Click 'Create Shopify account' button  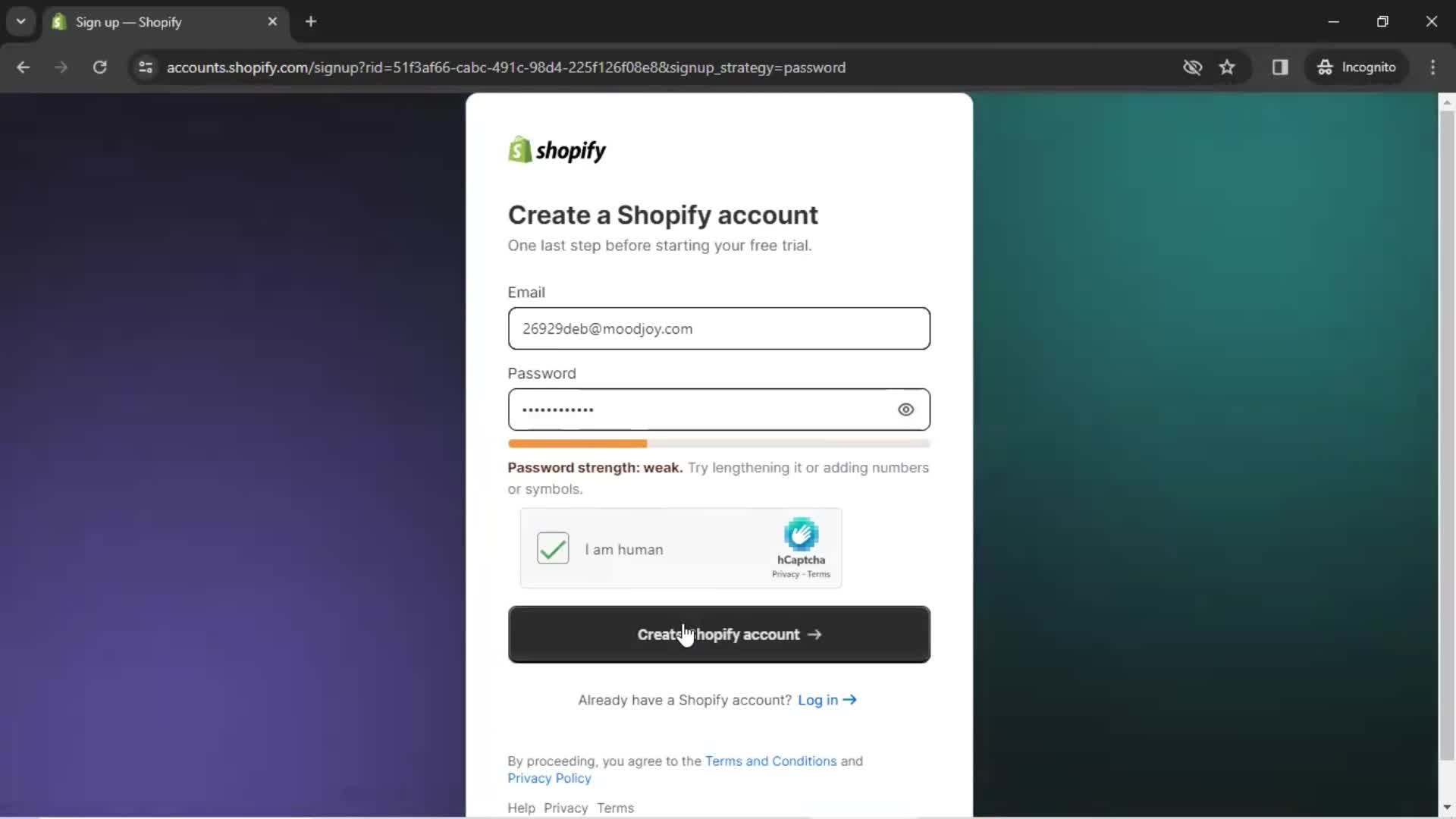pos(718,634)
